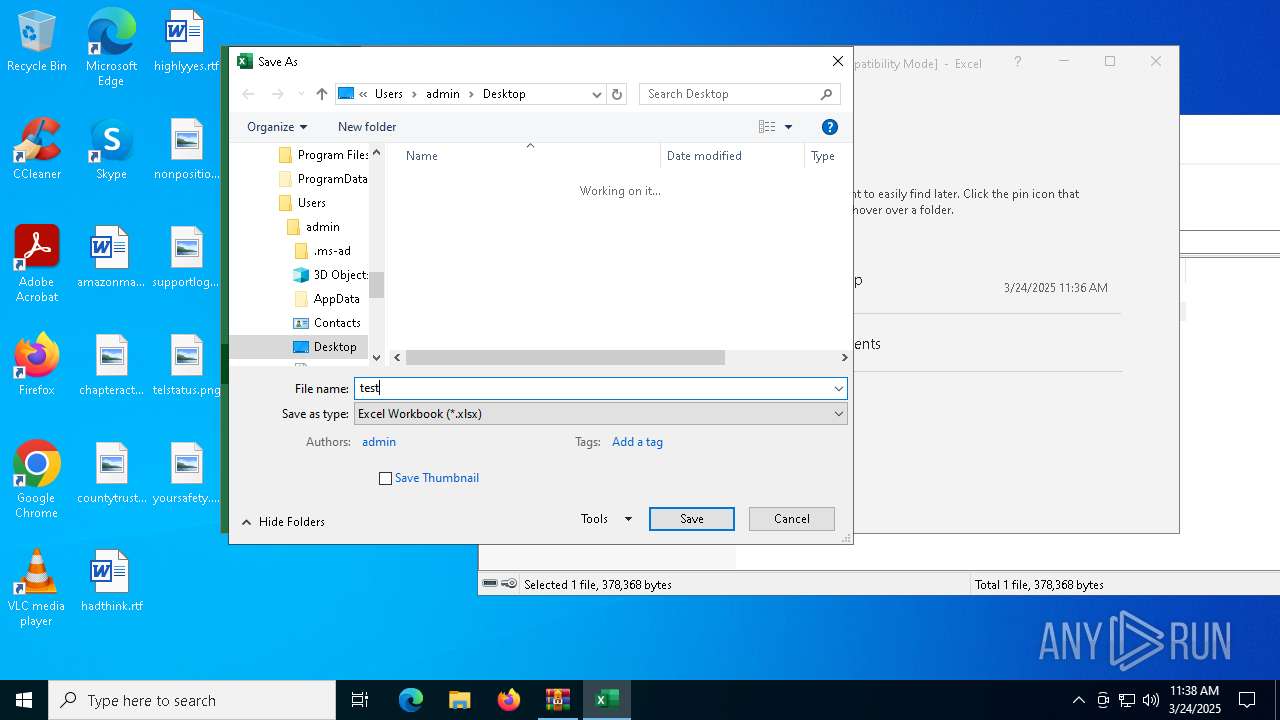This screenshot has height=720, width=1280.
Task: Create a New folder
Action: [x=367, y=127]
